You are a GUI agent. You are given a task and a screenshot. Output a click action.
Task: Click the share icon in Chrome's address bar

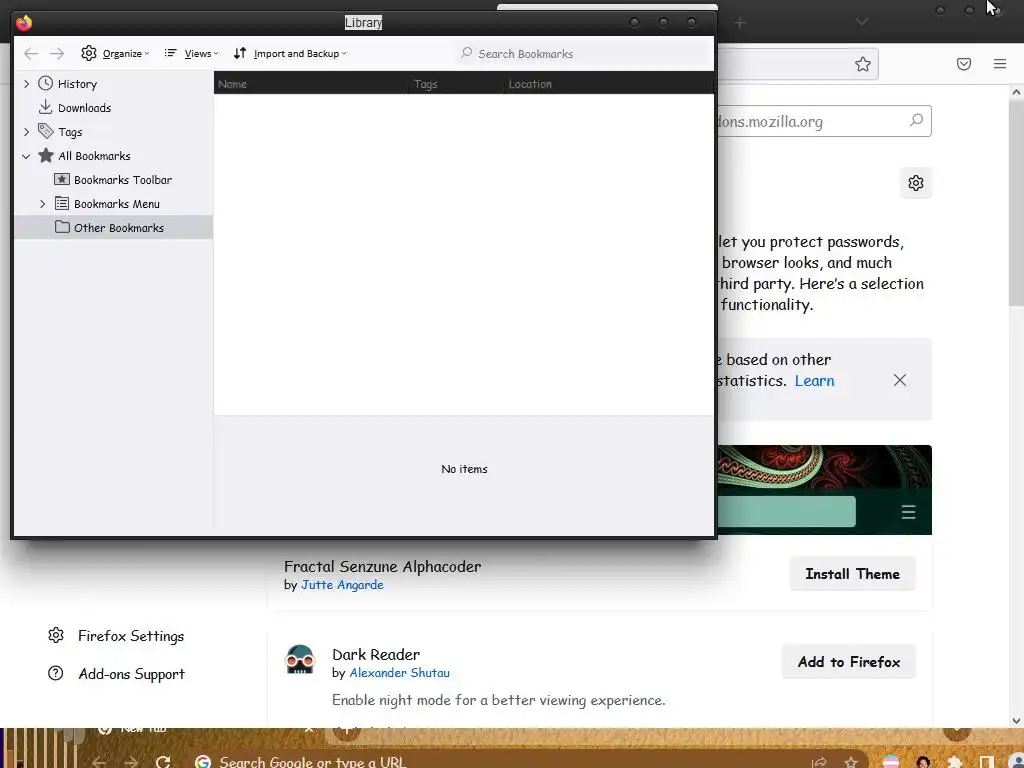819,762
